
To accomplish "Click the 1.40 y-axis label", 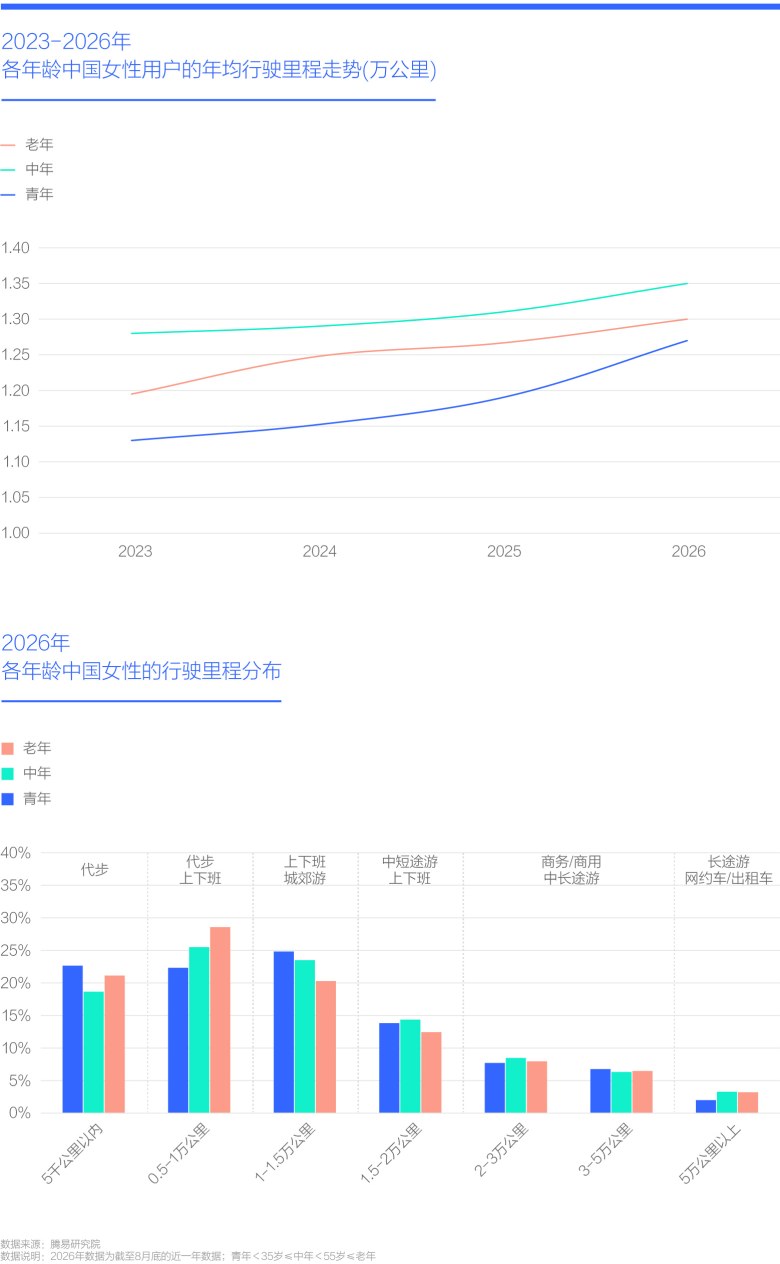I will click(16, 248).
